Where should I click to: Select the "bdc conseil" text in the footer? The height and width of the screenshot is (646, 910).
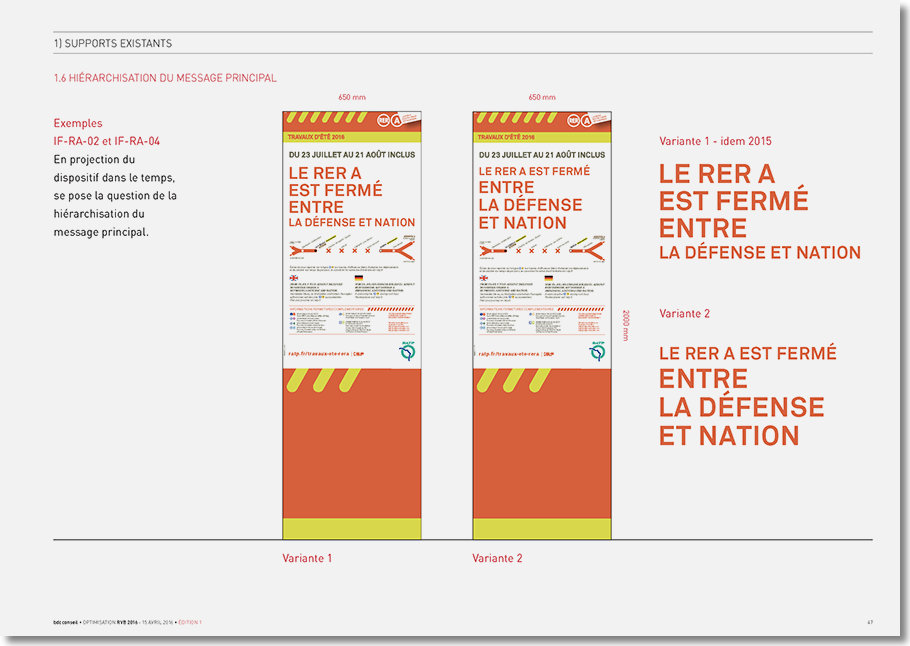pos(65,622)
